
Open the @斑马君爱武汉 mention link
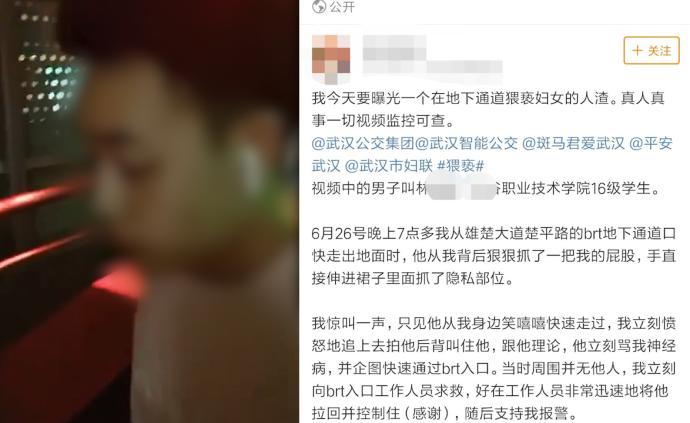pos(573,143)
